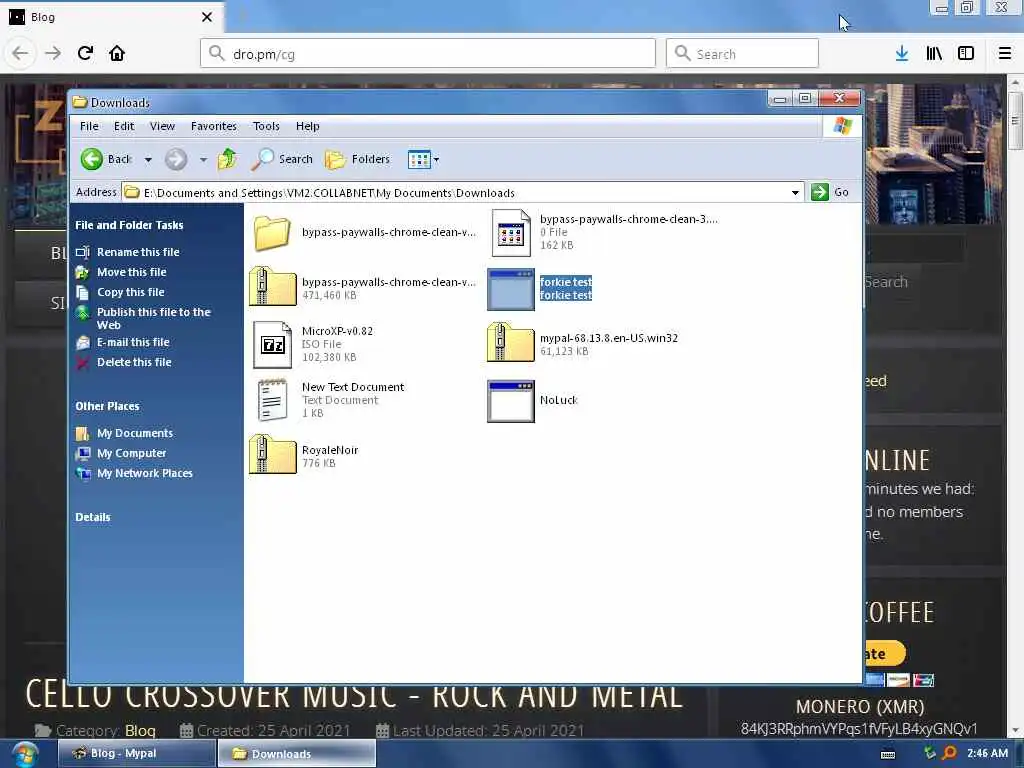Open the browser Downloads arrow icon

(902, 54)
